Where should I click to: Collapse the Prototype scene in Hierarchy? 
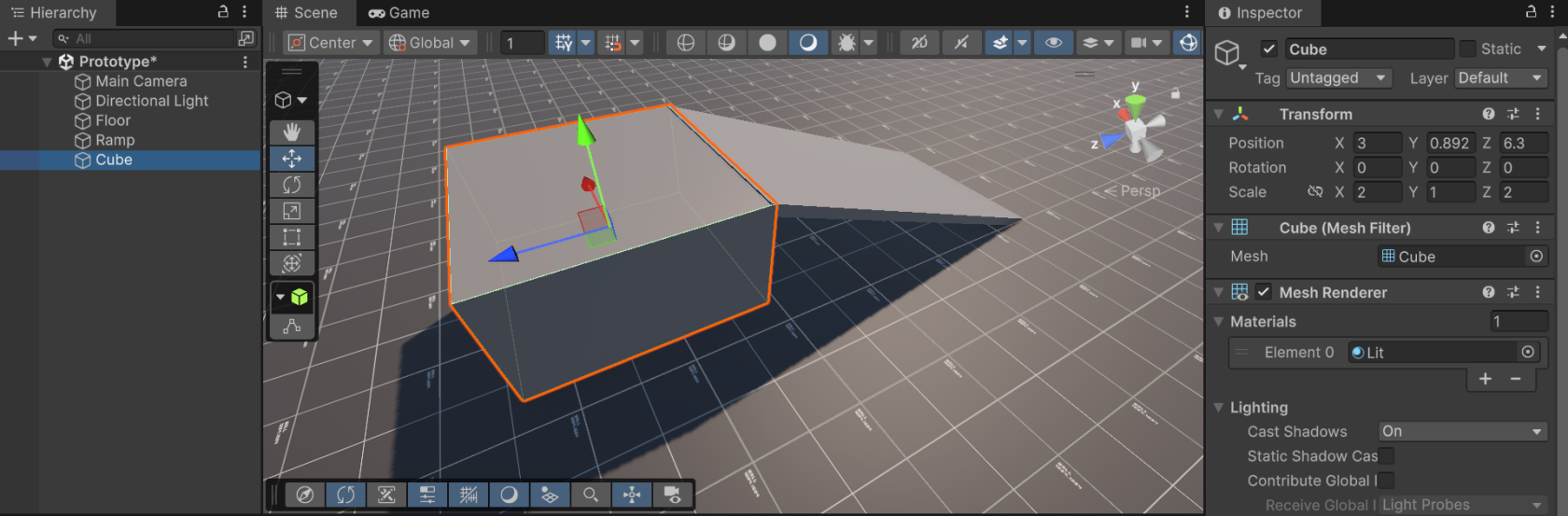[x=48, y=62]
